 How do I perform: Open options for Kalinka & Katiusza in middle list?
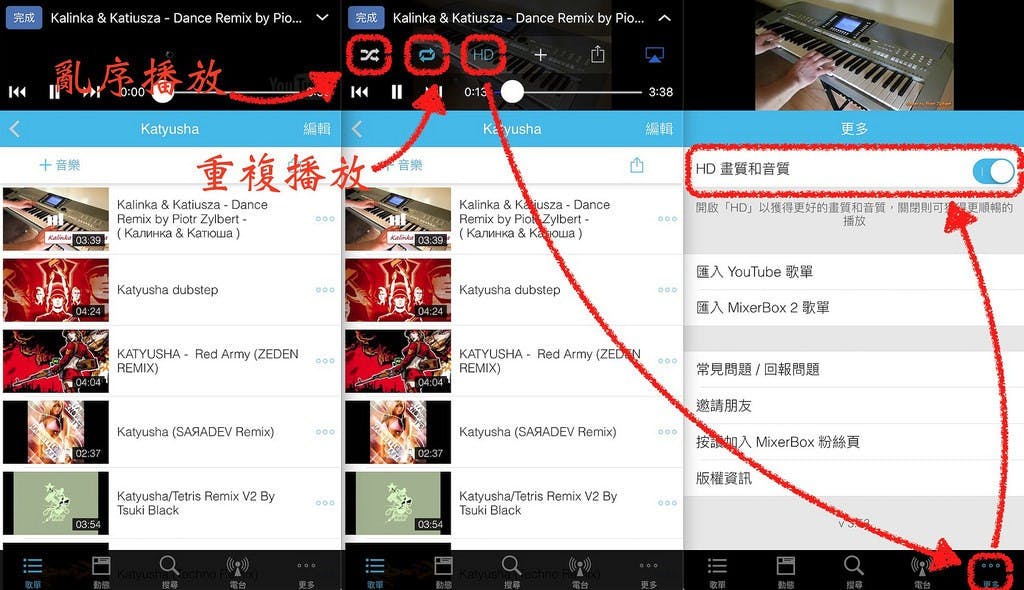667,219
